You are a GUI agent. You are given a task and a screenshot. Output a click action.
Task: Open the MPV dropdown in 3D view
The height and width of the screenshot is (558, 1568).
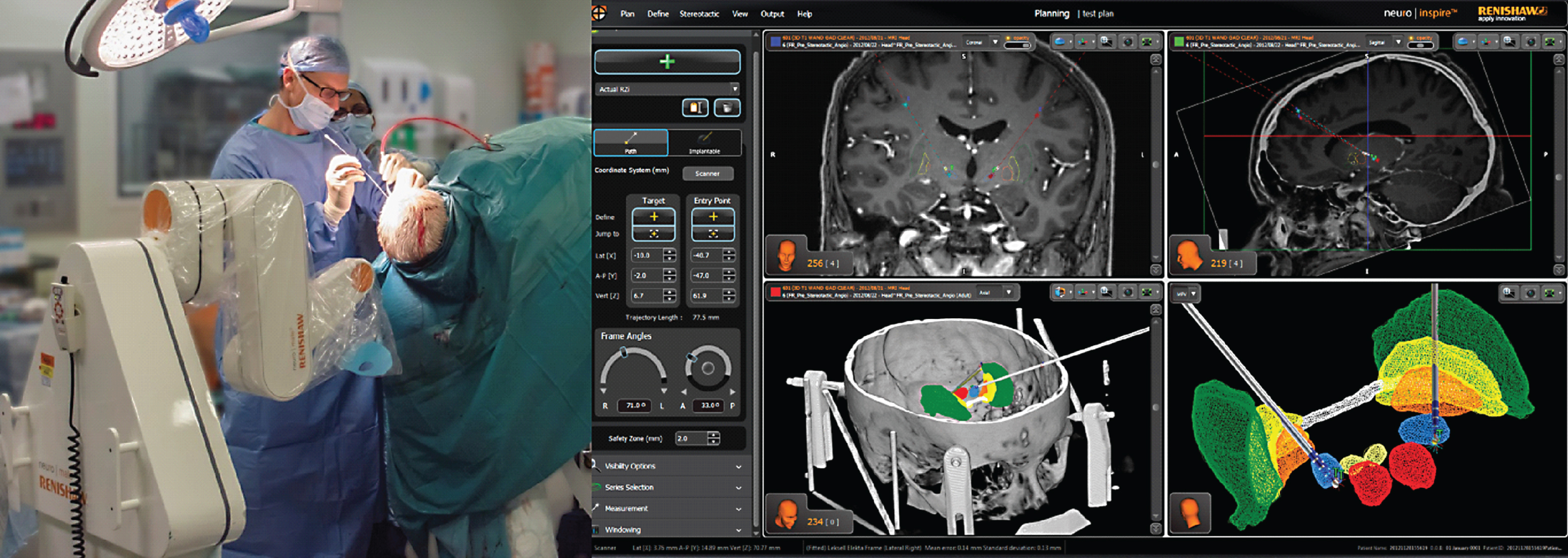point(1186,294)
